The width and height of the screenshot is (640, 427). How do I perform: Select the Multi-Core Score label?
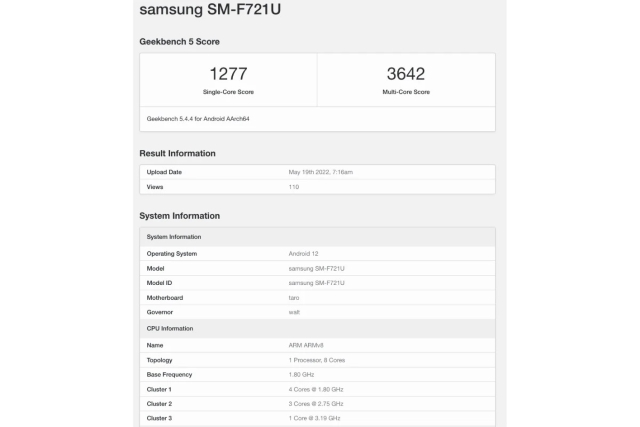[406, 92]
